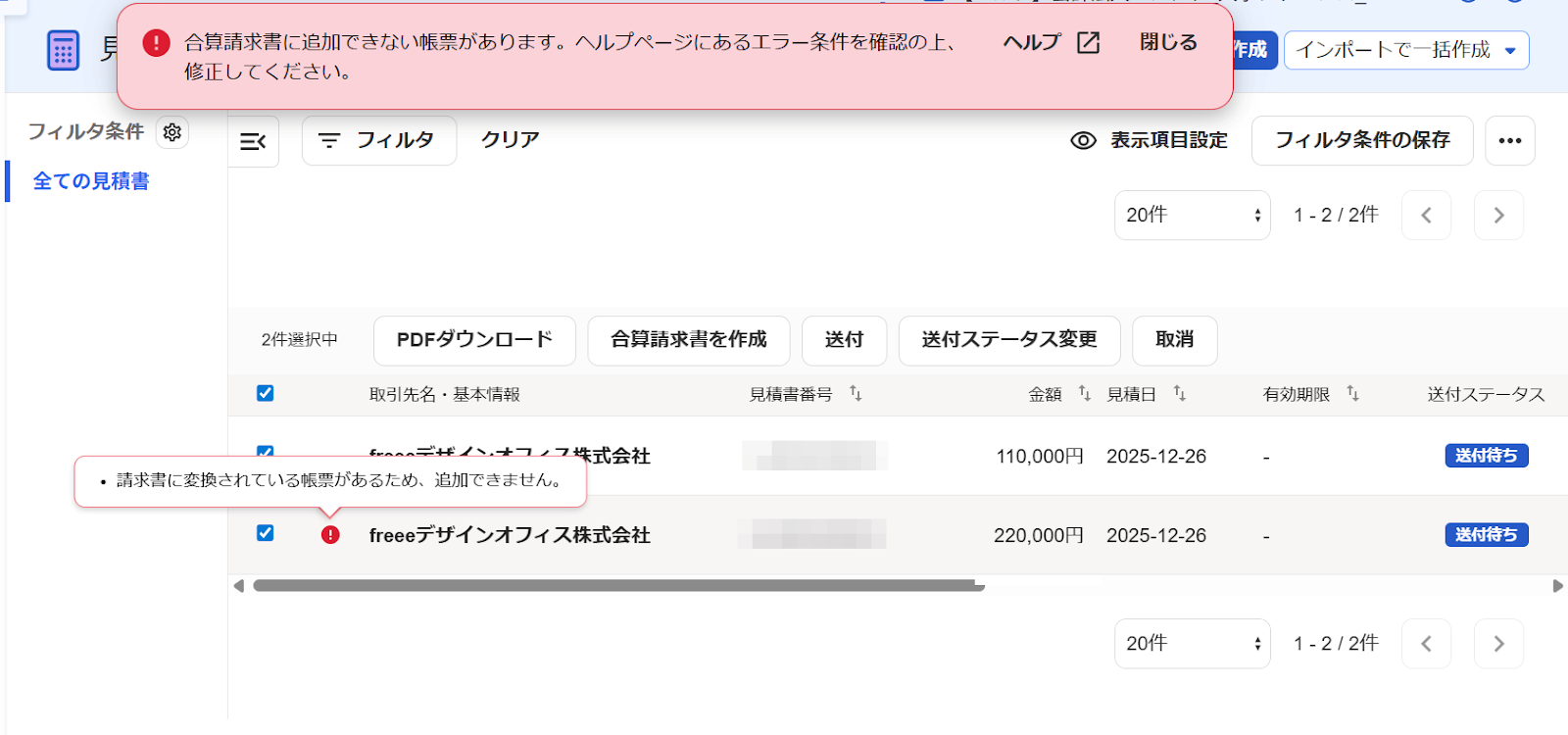Click the external link icon beside ヘルプ
The height and width of the screenshot is (735, 1568).
tap(1089, 42)
